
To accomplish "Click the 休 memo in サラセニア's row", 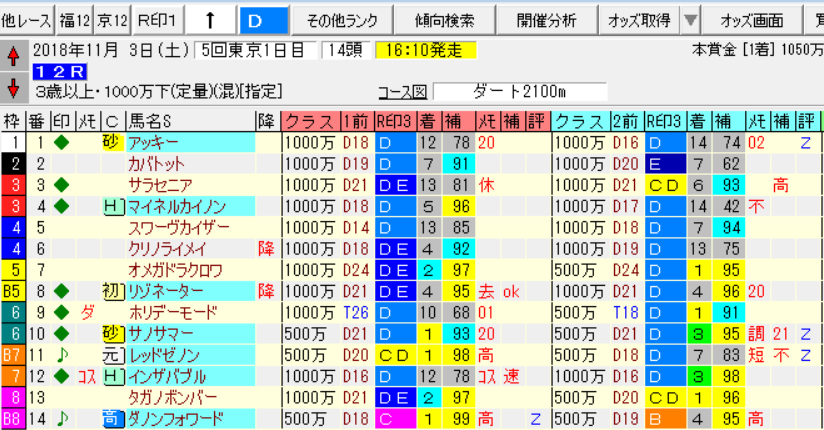I will point(487,185).
